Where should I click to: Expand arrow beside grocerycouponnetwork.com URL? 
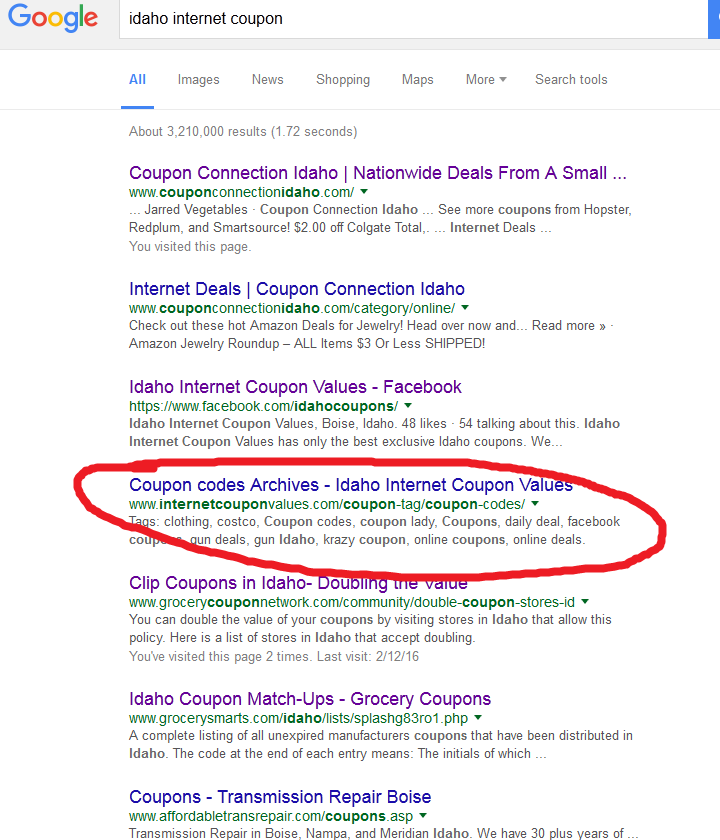pos(585,602)
